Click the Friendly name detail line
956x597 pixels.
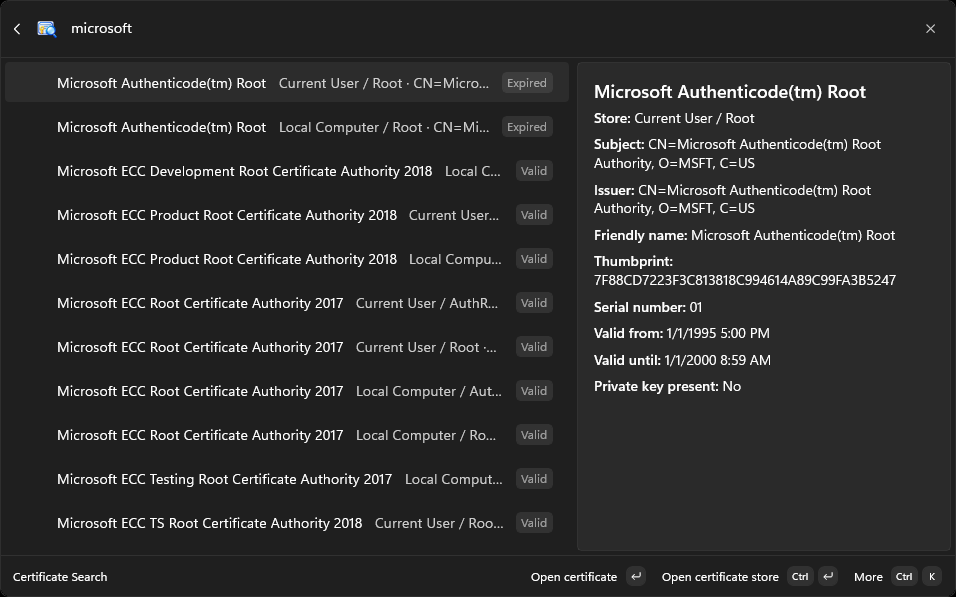click(x=744, y=235)
